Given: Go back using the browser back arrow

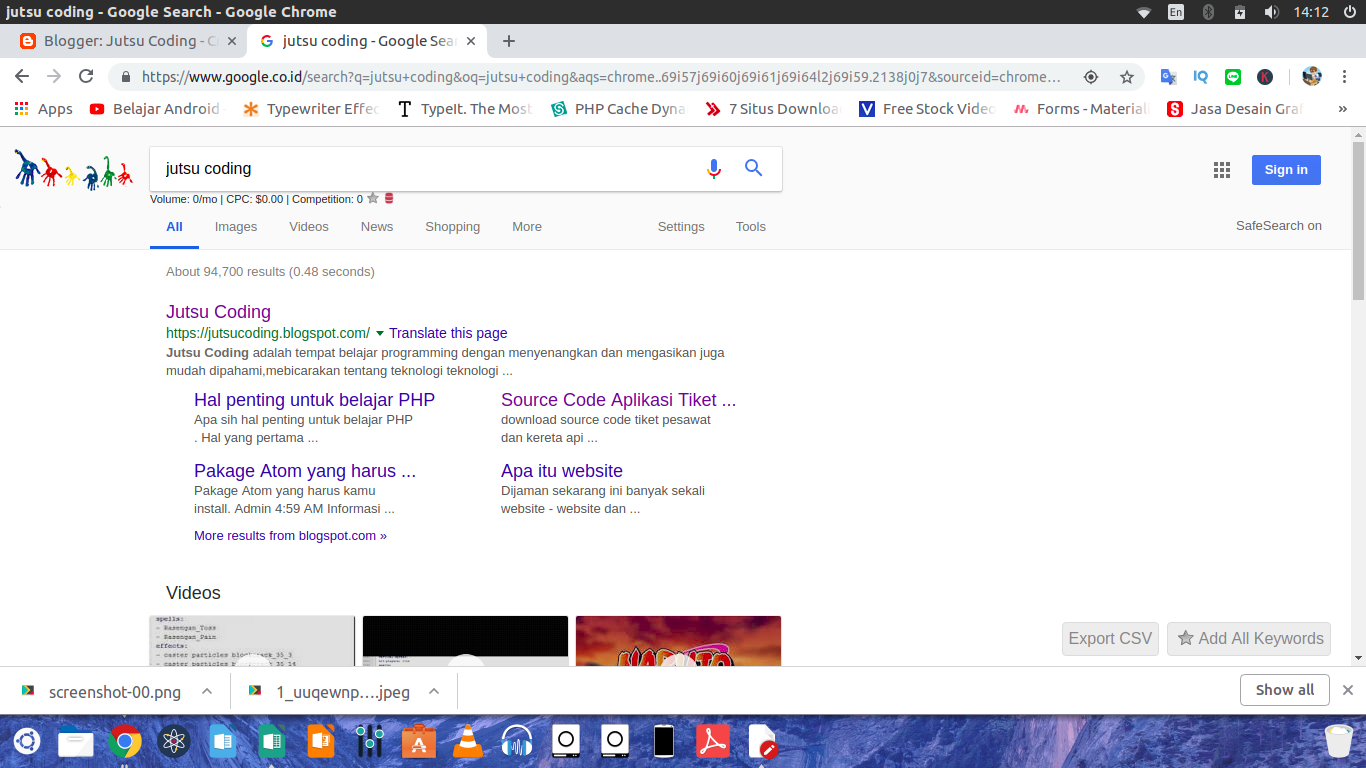Looking at the screenshot, I should [x=22, y=76].
